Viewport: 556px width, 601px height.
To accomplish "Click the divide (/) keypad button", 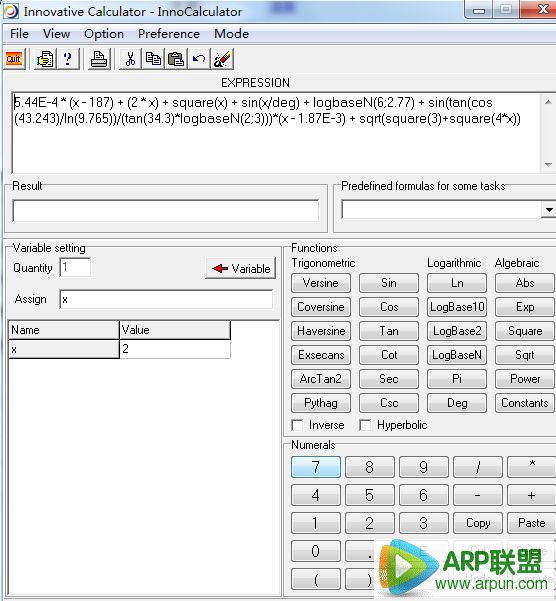I will point(477,467).
